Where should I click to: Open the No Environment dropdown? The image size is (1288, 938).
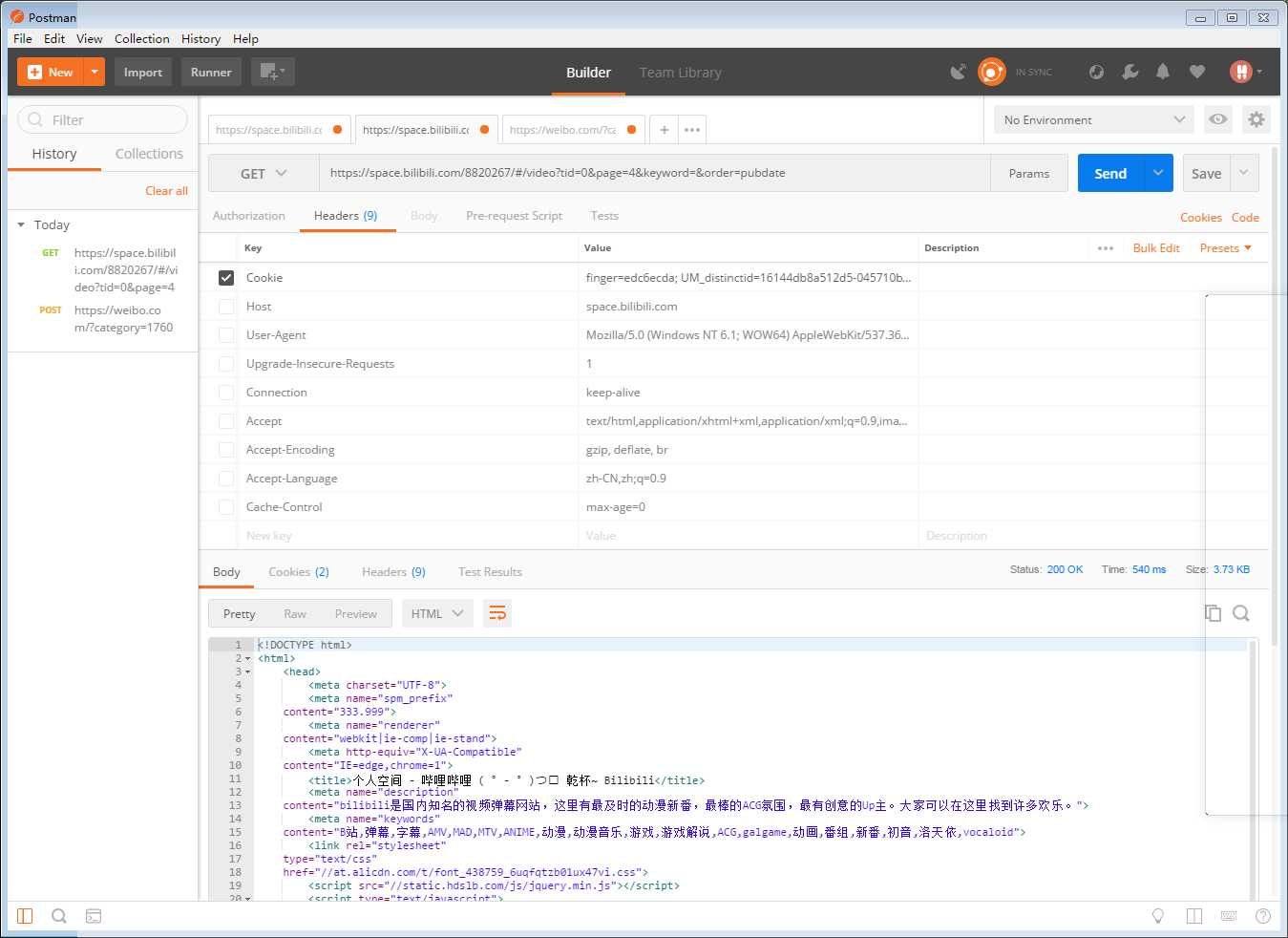point(1094,119)
